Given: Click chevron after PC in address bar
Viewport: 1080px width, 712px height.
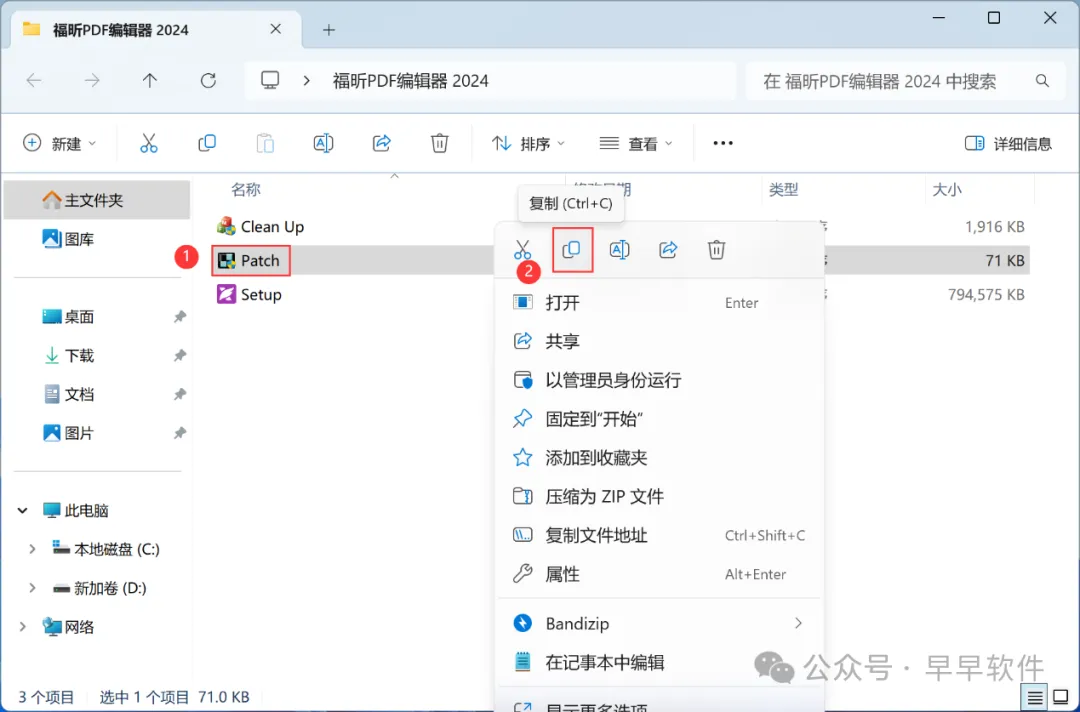Looking at the screenshot, I should tap(307, 81).
